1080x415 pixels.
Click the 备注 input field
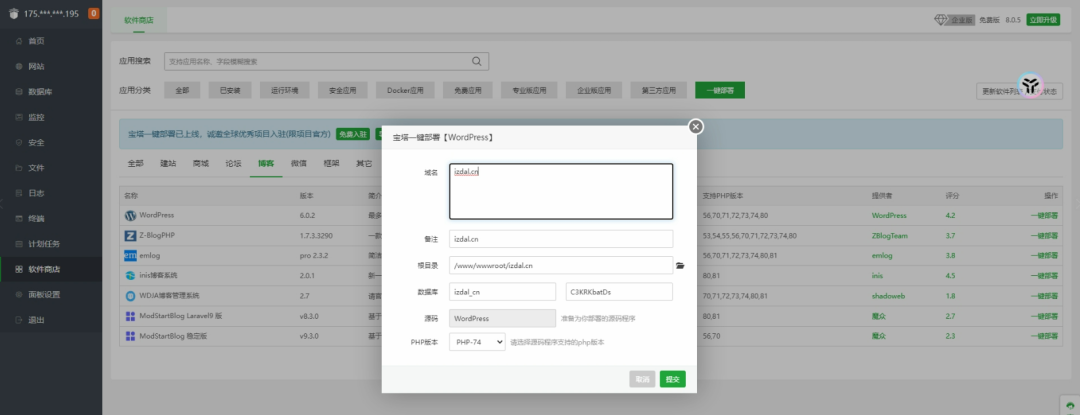pyautogui.click(x=561, y=239)
